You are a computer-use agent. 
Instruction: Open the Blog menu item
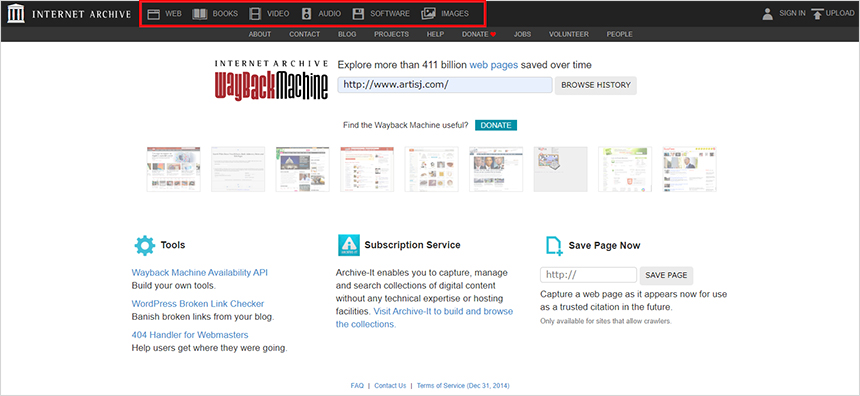click(x=347, y=34)
